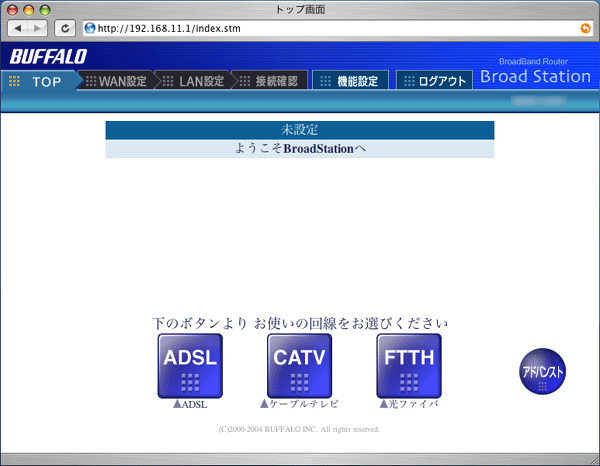Select the ADSL connection button
Viewport: 600px width, 466px height.
pos(190,366)
